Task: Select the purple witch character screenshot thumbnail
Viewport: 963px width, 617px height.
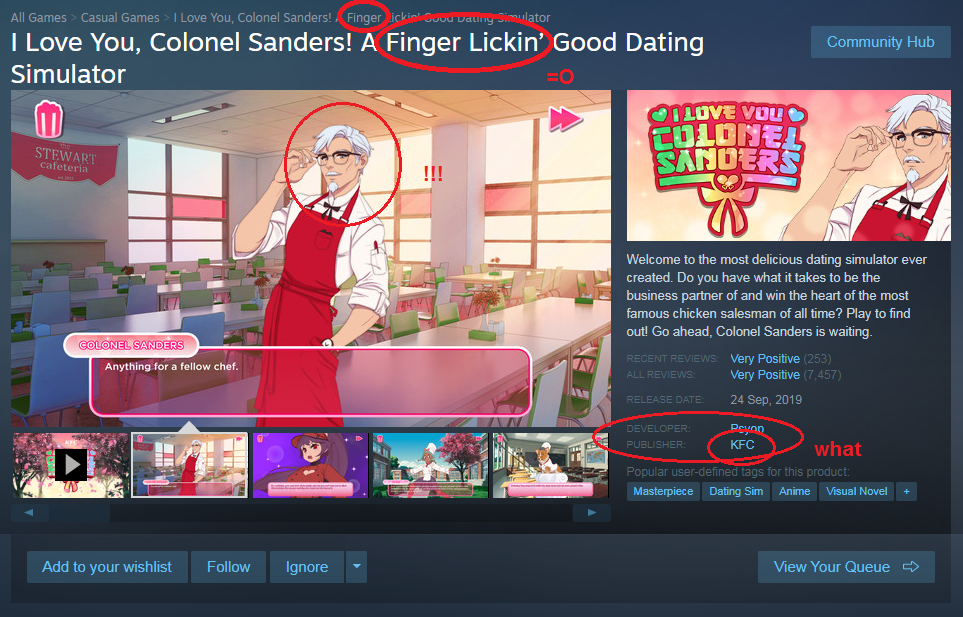Action: point(310,465)
